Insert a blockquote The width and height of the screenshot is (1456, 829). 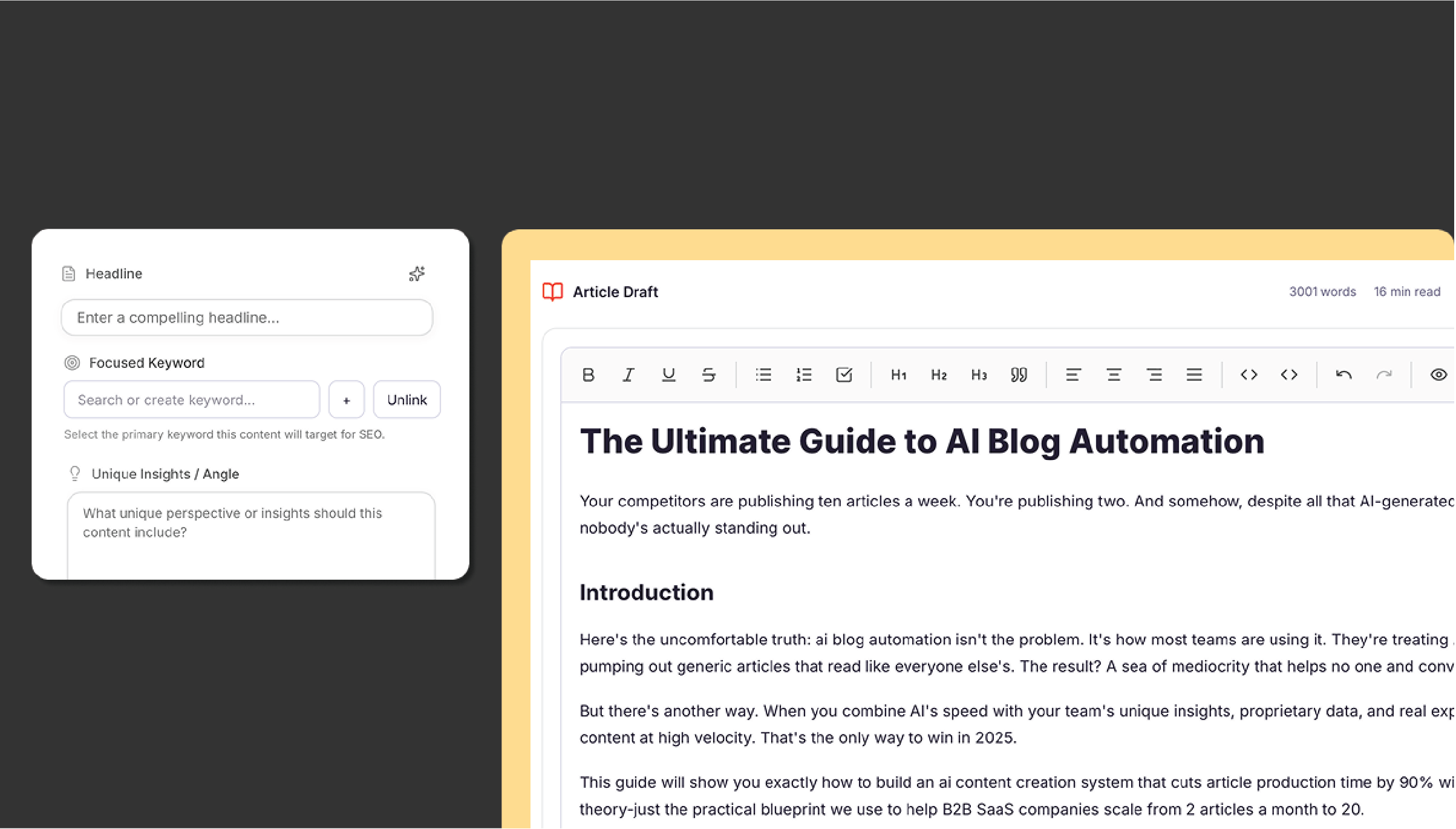(x=1019, y=375)
